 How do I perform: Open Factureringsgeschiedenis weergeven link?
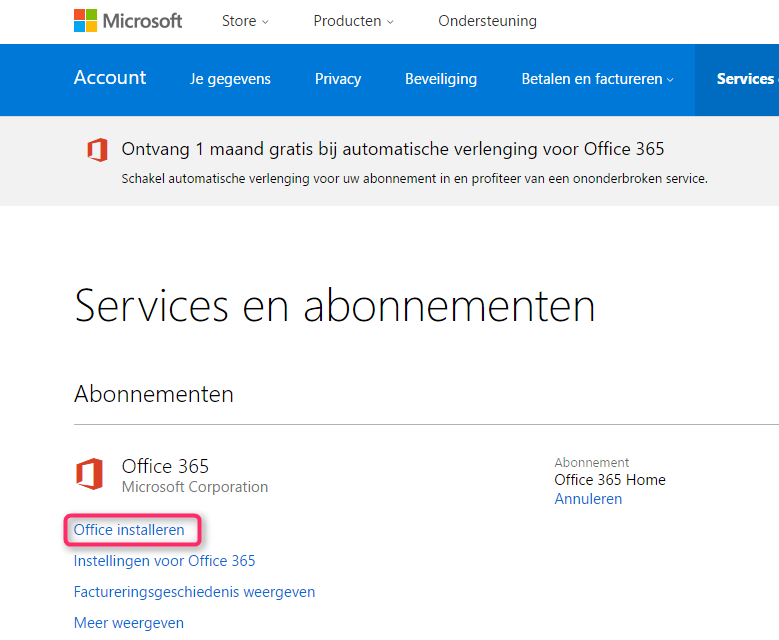(194, 592)
